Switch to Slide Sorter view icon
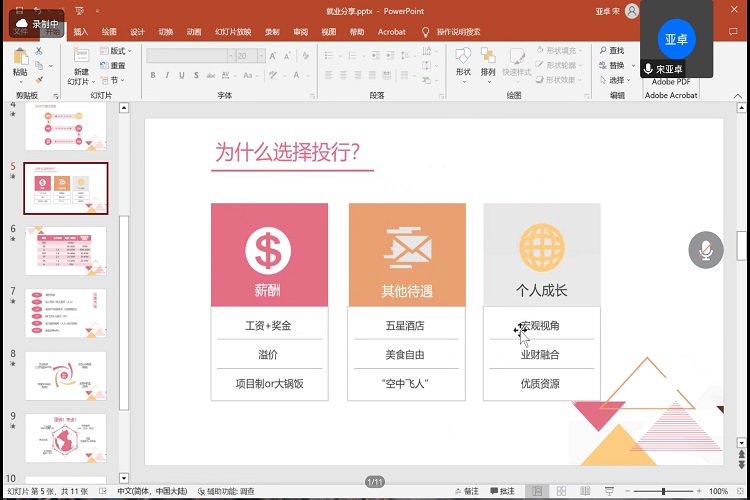This screenshot has width=750, height=500. pyautogui.click(x=561, y=491)
